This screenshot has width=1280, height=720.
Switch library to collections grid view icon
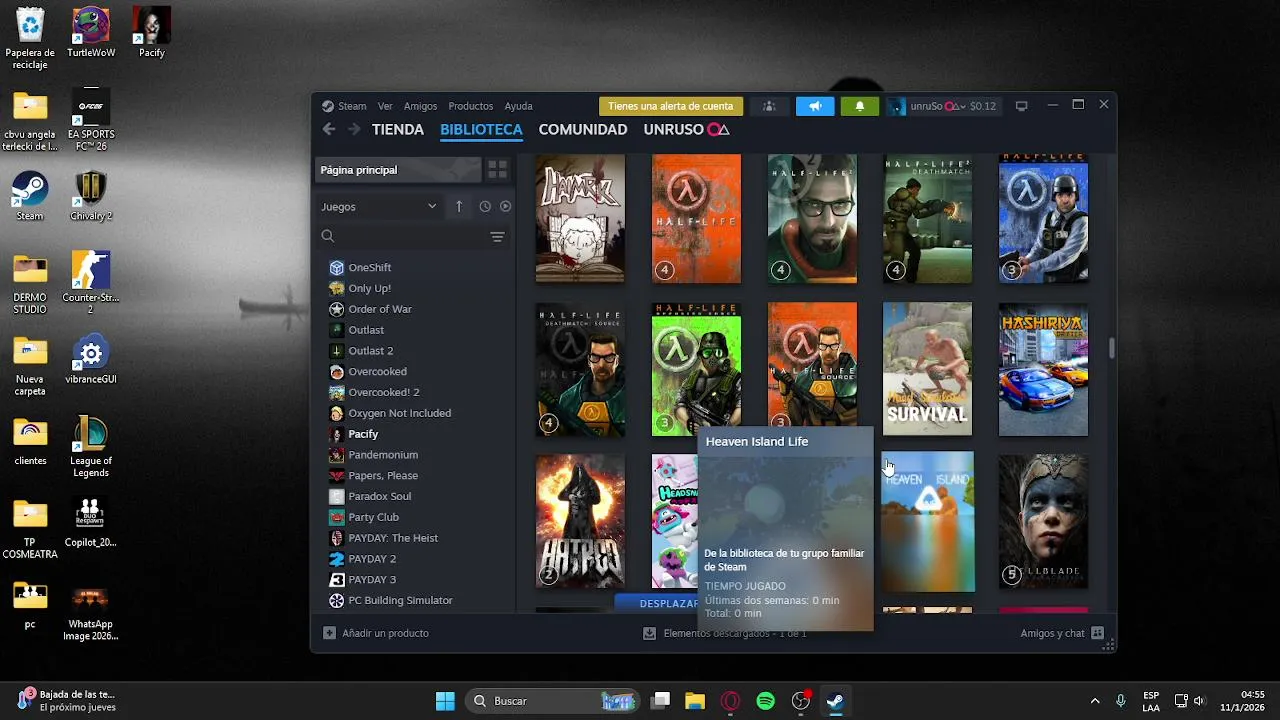497,170
